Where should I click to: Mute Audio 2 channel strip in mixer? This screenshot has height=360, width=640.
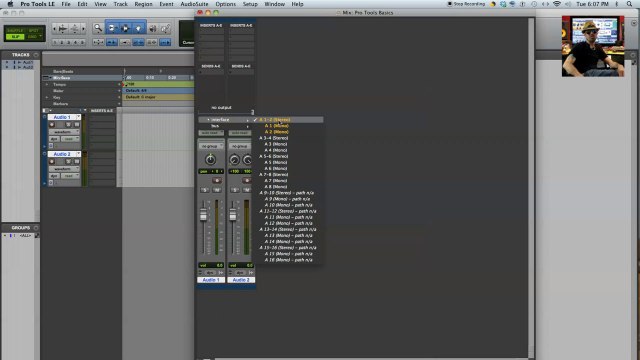pos(247,190)
